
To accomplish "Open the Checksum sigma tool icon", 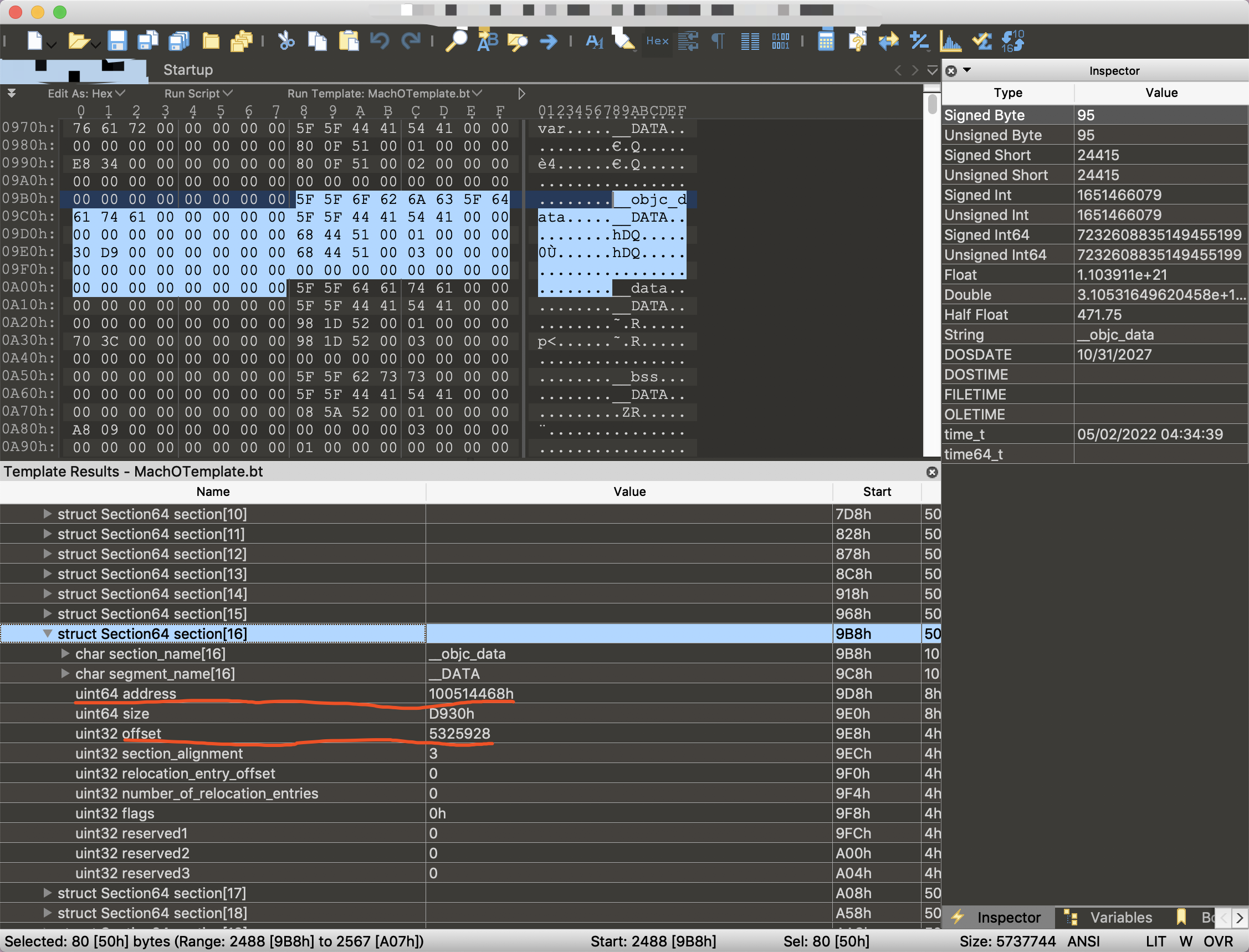I will pyautogui.click(x=981, y=41).
